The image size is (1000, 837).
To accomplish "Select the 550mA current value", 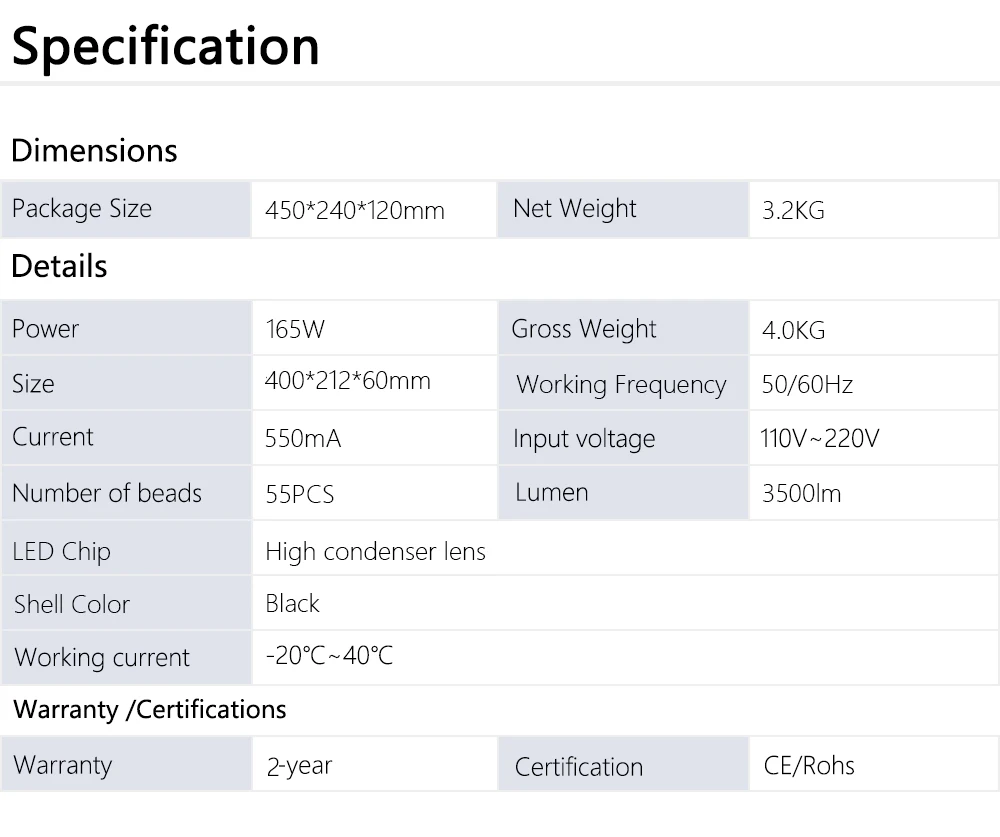I will (303, 439).
